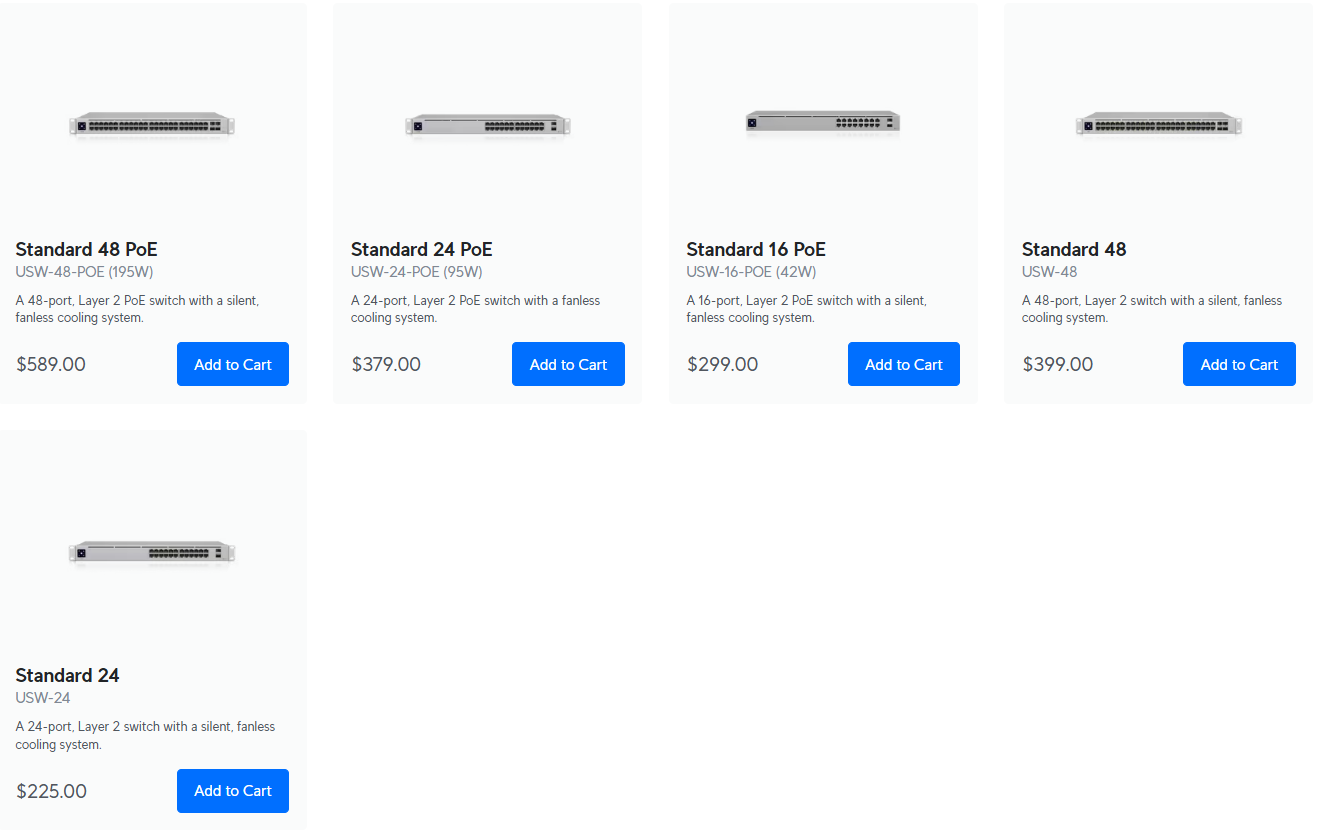Add Standard 16 PoE to cart
The image size is (1319, 836).
coord(904,364)
